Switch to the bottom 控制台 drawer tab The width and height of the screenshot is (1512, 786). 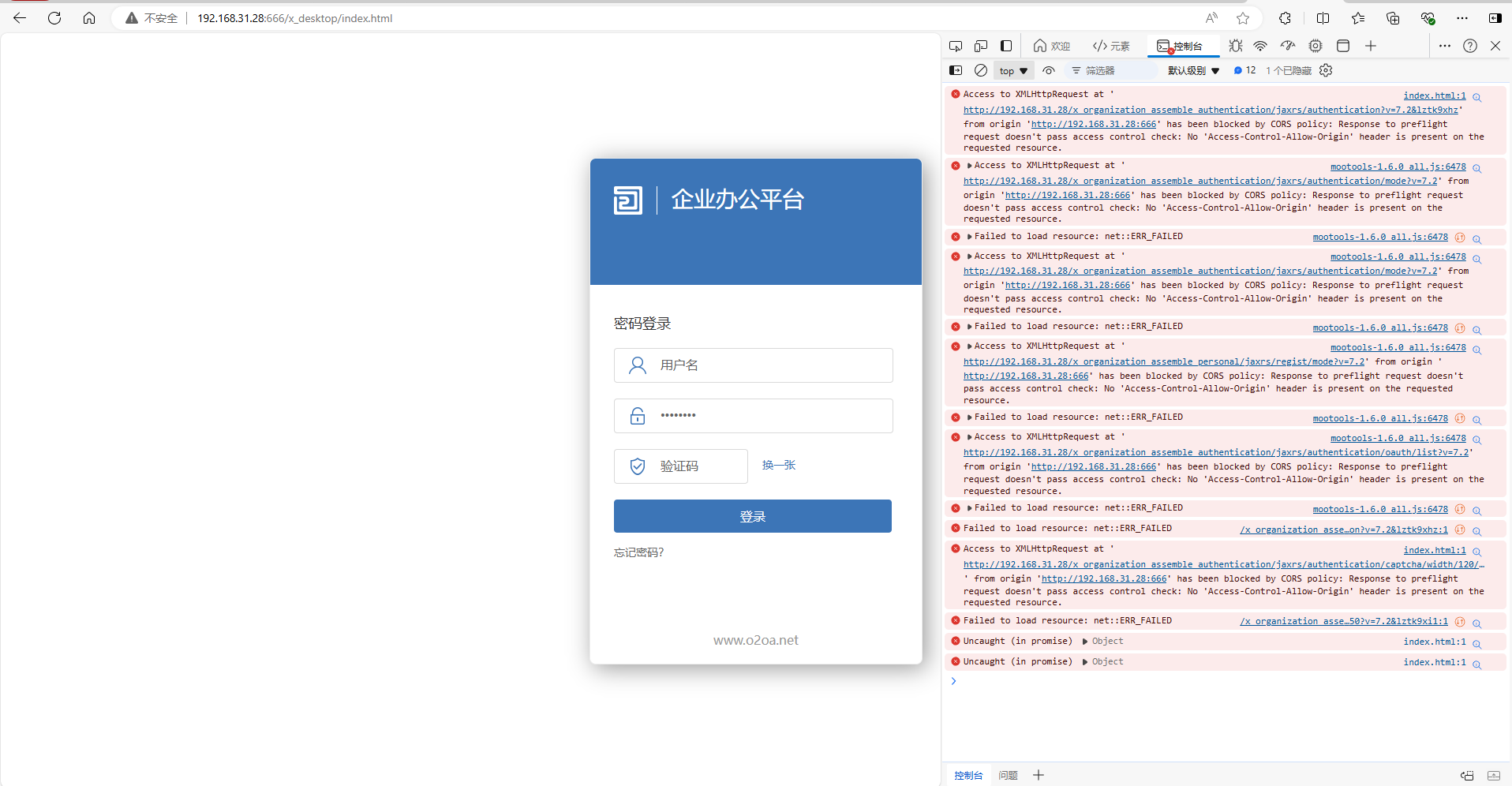[968, 776]
